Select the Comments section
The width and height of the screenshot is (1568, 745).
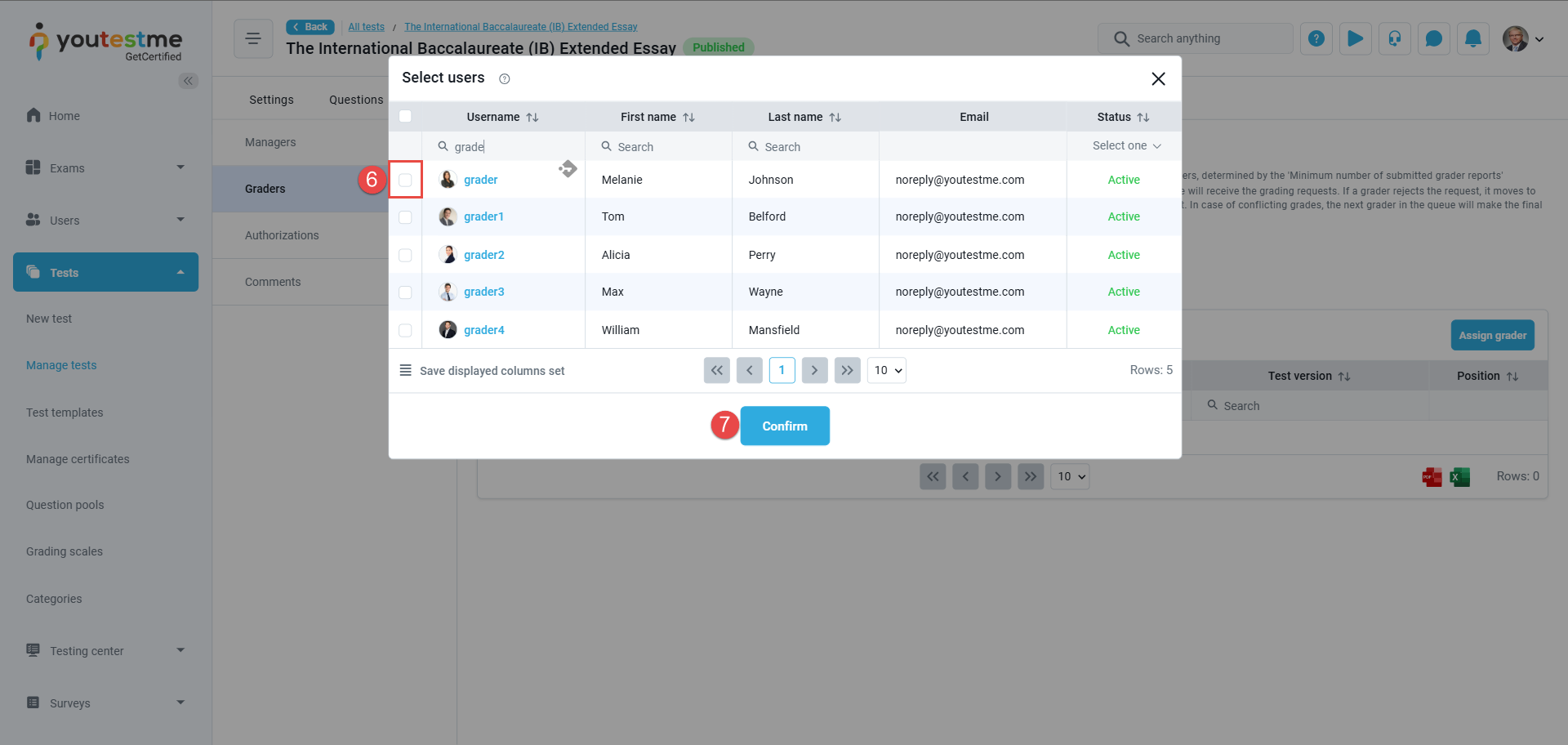(x=273, y=282)
